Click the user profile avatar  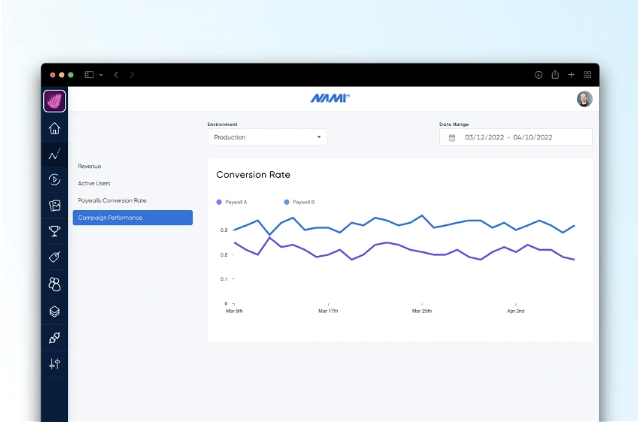[x=584, y=99]
